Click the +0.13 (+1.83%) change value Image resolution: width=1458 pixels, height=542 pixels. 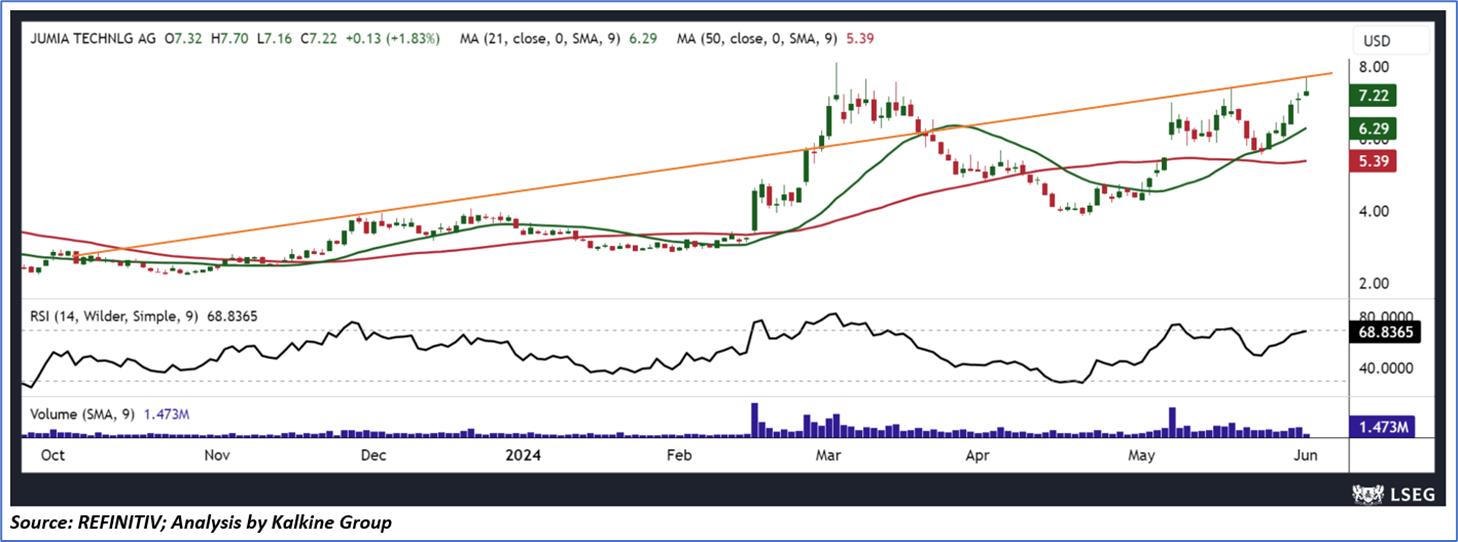(x=392, y=39)
